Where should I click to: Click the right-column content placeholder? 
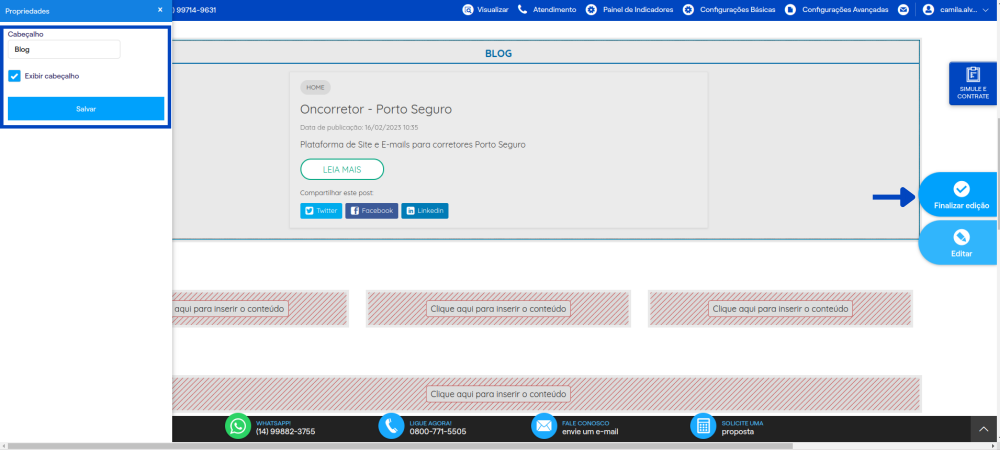click(x=781, y=308)
